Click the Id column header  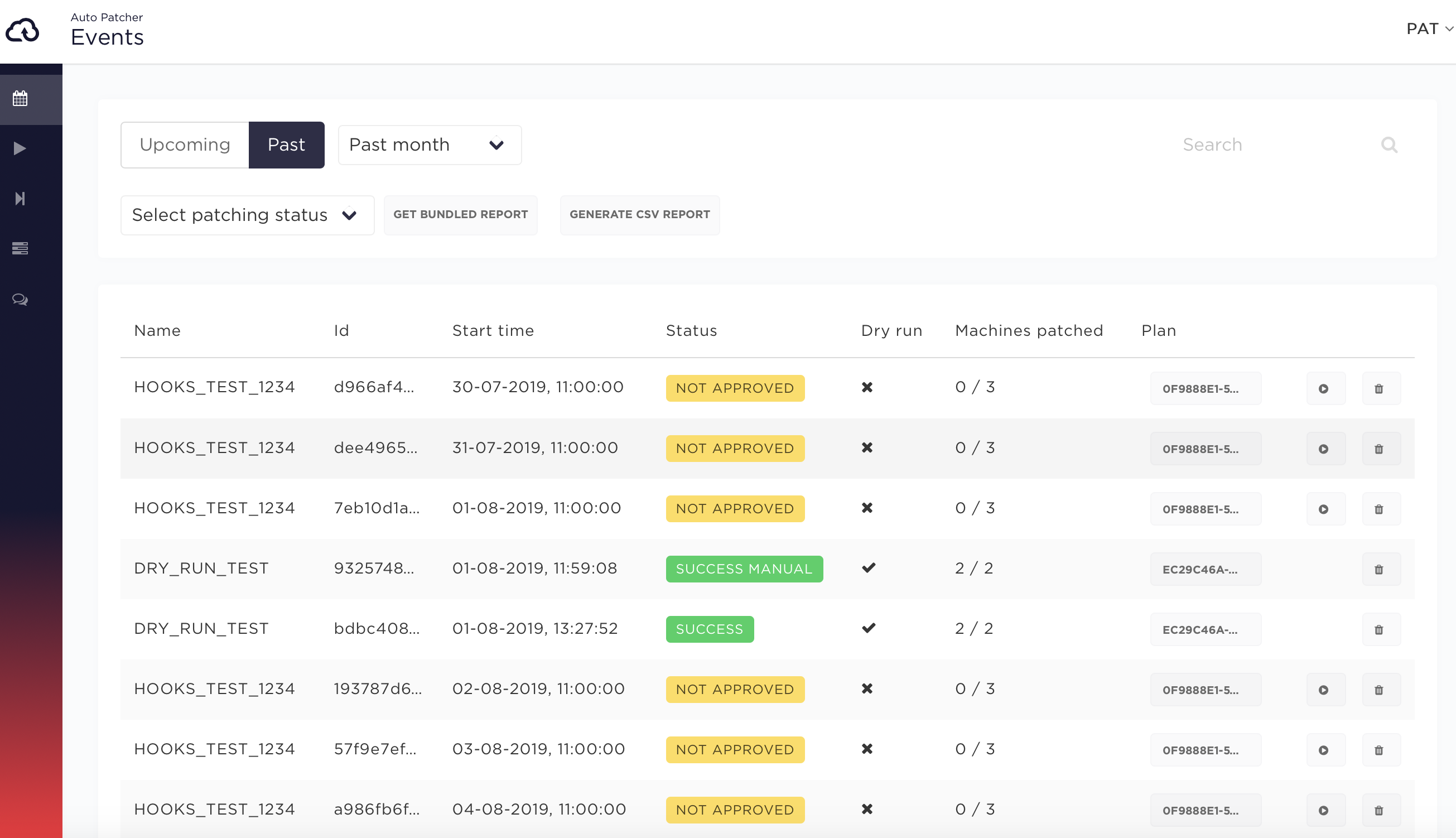pyautogui.click(x=341, y=331)
